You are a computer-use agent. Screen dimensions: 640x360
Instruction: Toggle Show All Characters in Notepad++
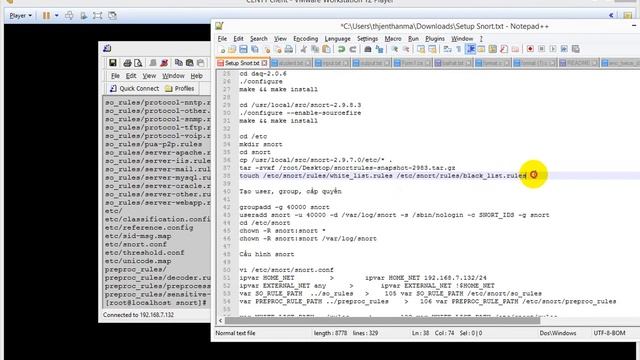tap(459, 49)
